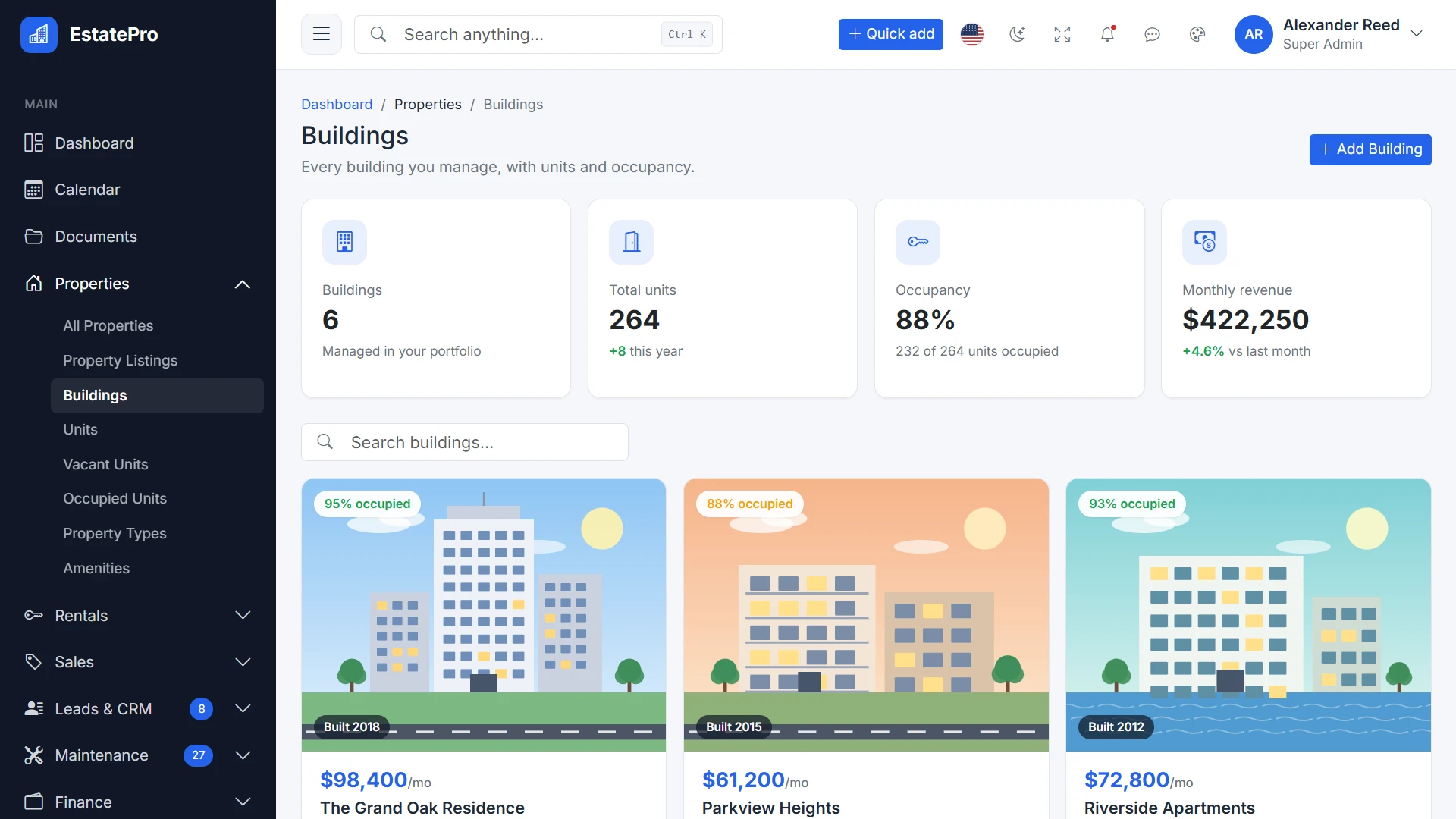Click the AR user avatar
1456x819 pixels.
tap(1254, 34)
